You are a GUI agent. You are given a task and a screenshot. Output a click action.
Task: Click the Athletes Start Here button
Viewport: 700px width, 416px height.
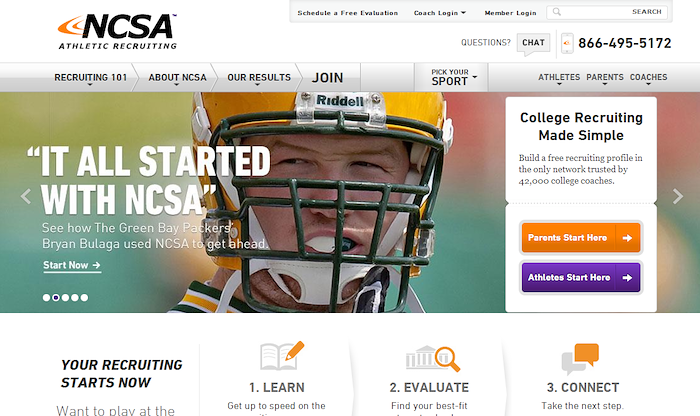(x=581, y=278)
